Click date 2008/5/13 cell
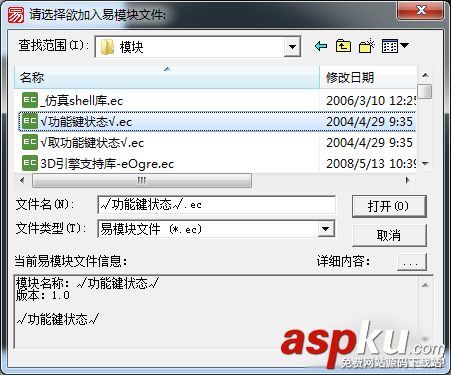Viewport: 451px width, 375px height. click(371, 163)
